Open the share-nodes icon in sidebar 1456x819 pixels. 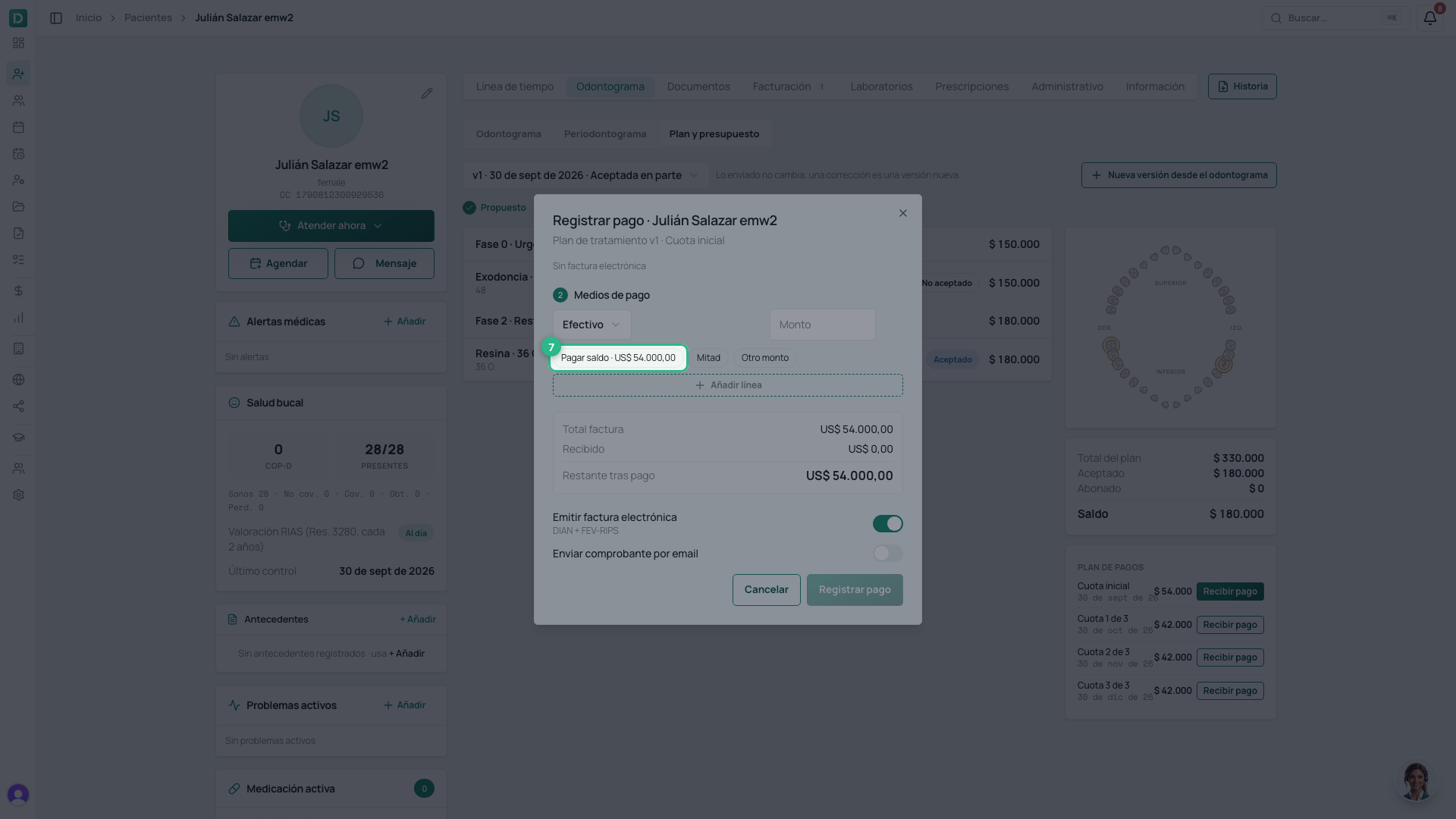(18, 406)
